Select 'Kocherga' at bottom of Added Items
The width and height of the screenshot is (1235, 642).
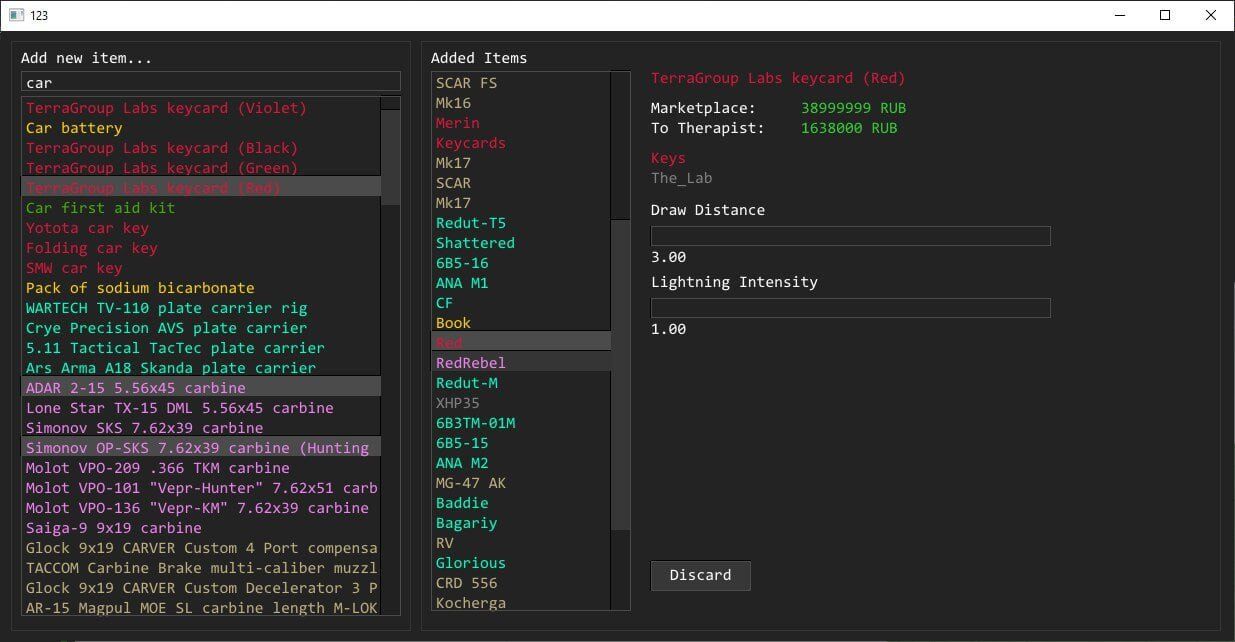click(470, 603)
